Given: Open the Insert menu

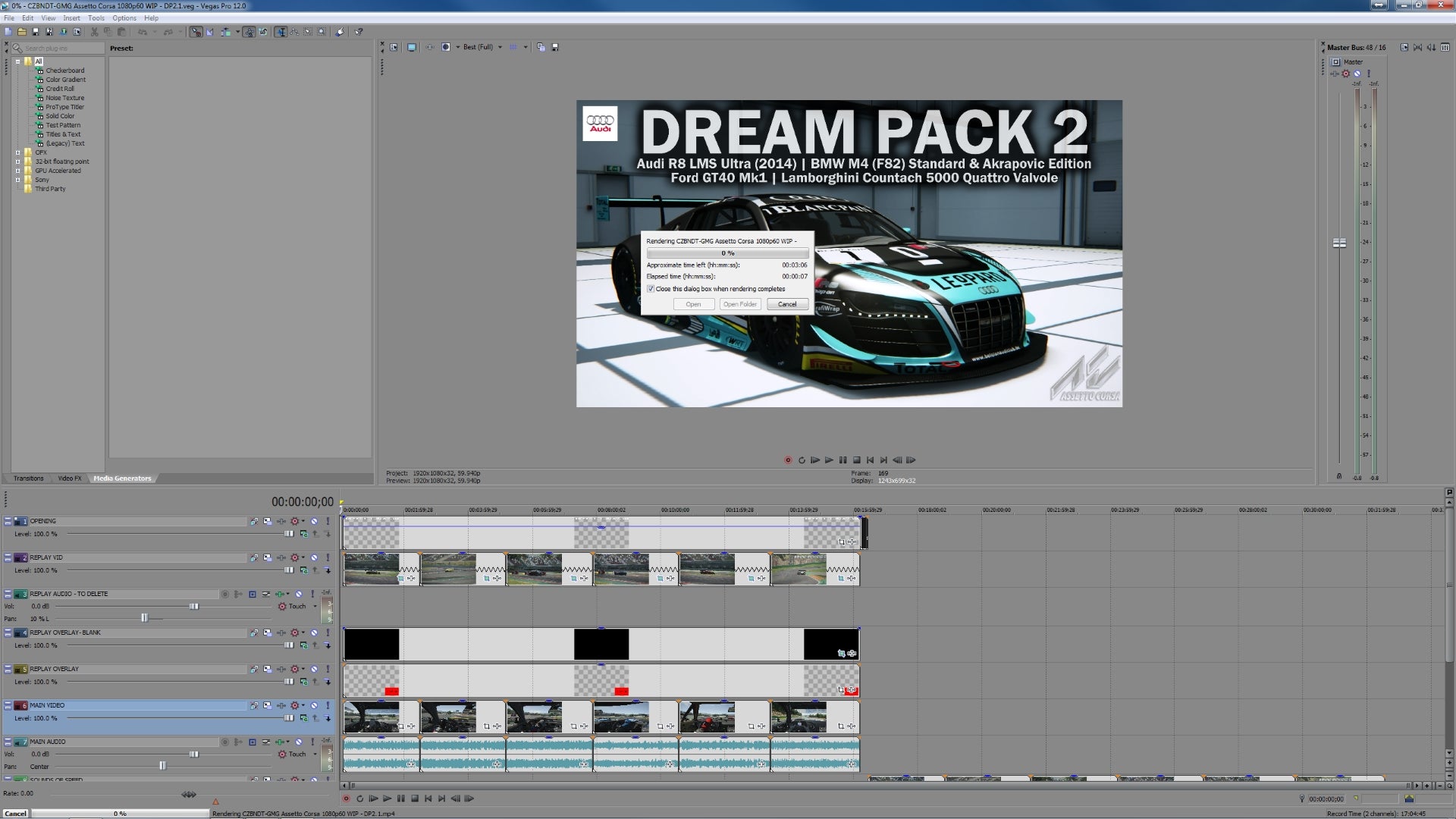Looking at the screenshot, I should click(x=71, y=18).
